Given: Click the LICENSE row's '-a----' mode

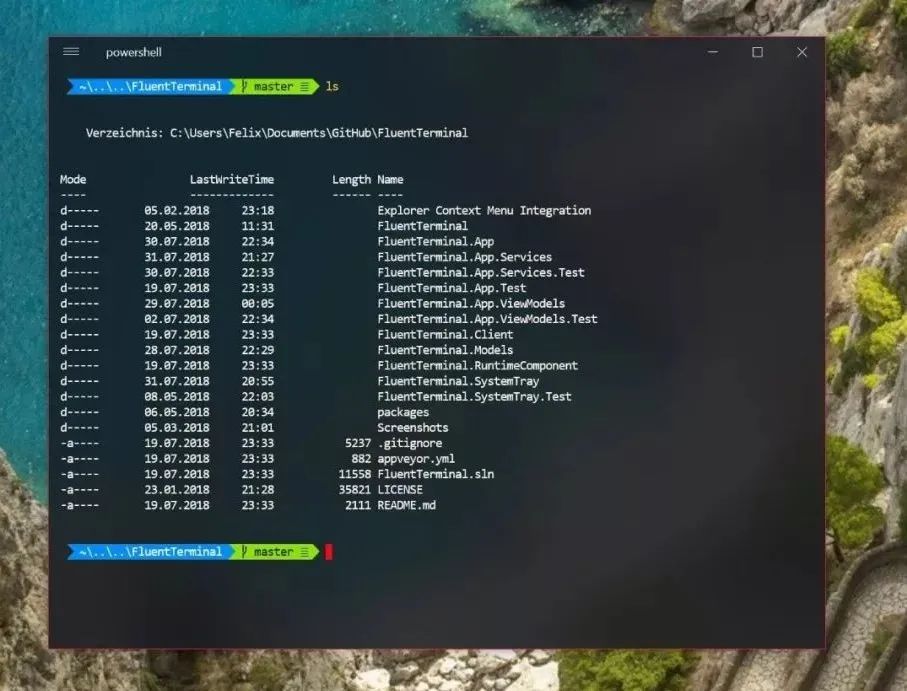Looking at the screenshot, I should pos(79,490).
